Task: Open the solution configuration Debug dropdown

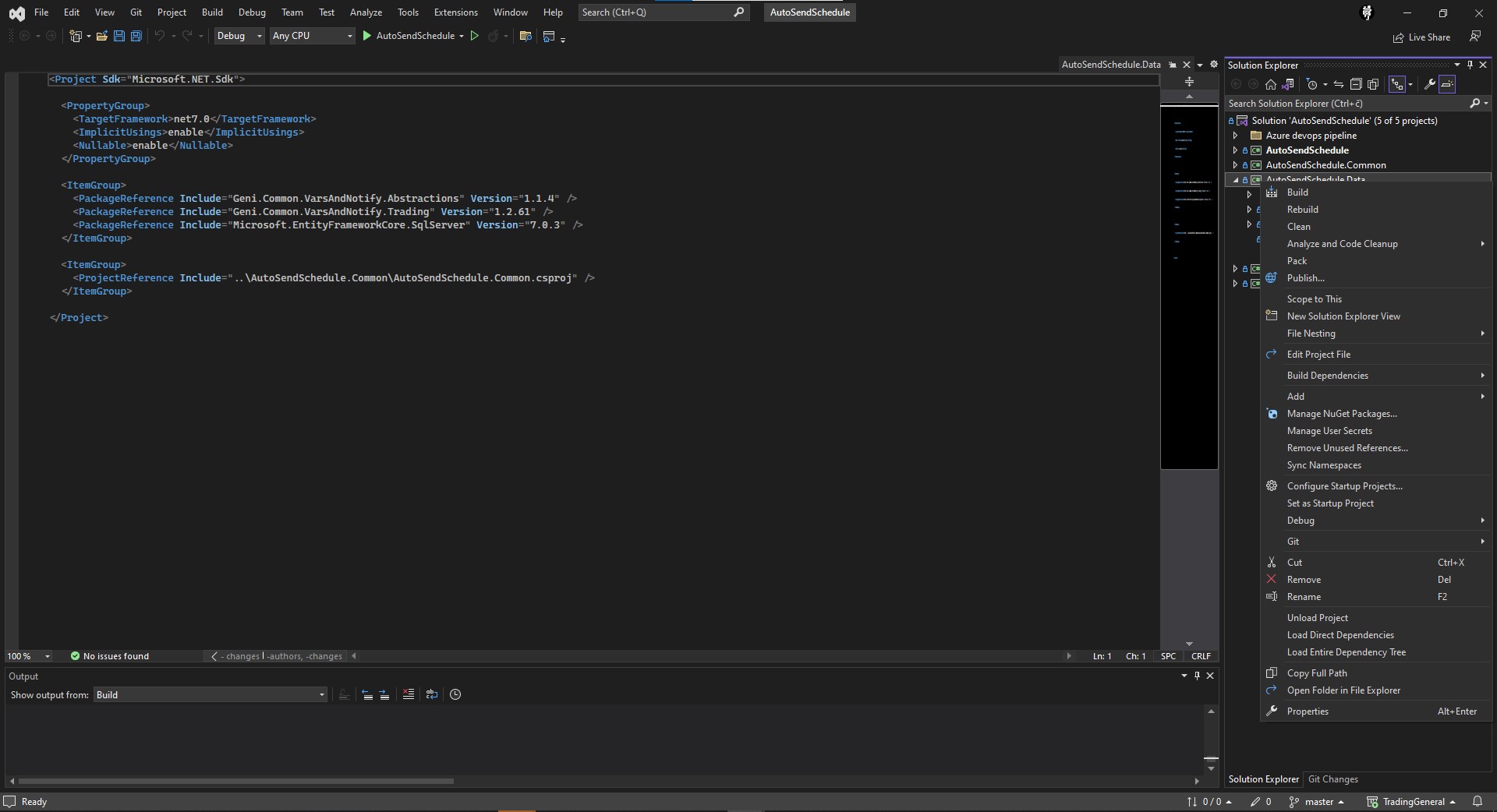Action: [239, 36]
